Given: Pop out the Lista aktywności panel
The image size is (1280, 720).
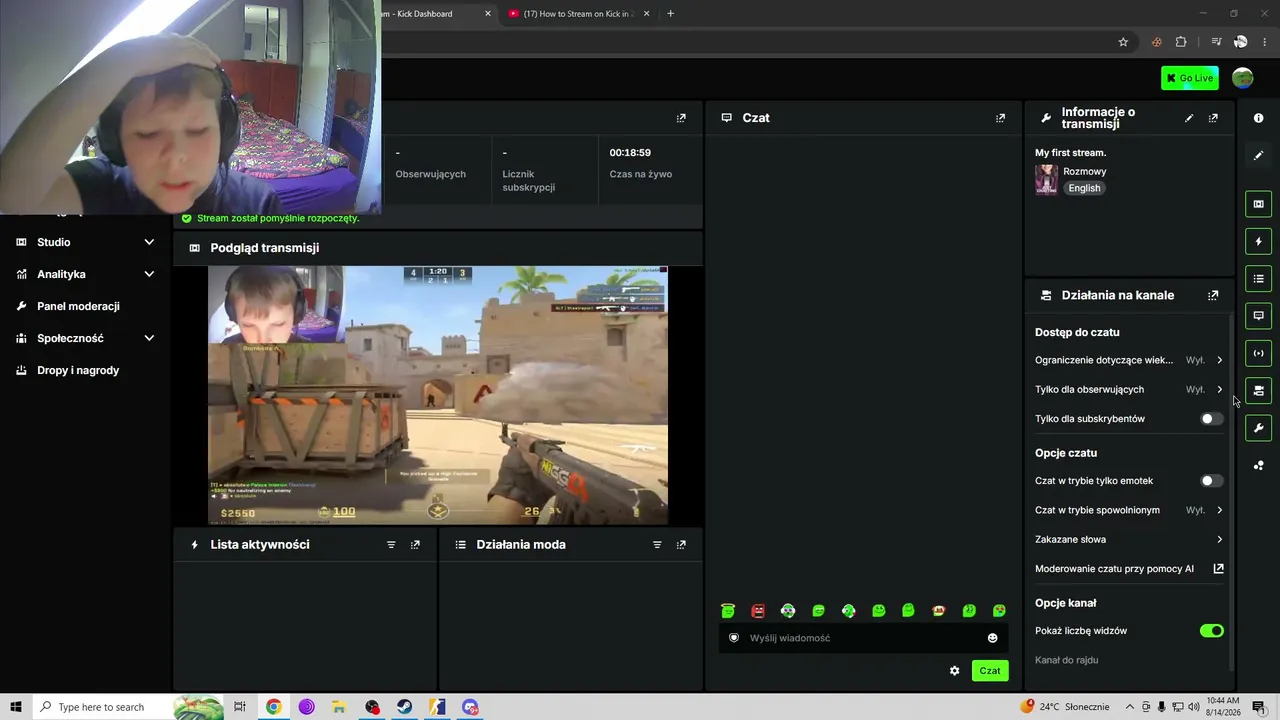Looking at the screenshot, I should pyautogui.click(x=415, y=545).
